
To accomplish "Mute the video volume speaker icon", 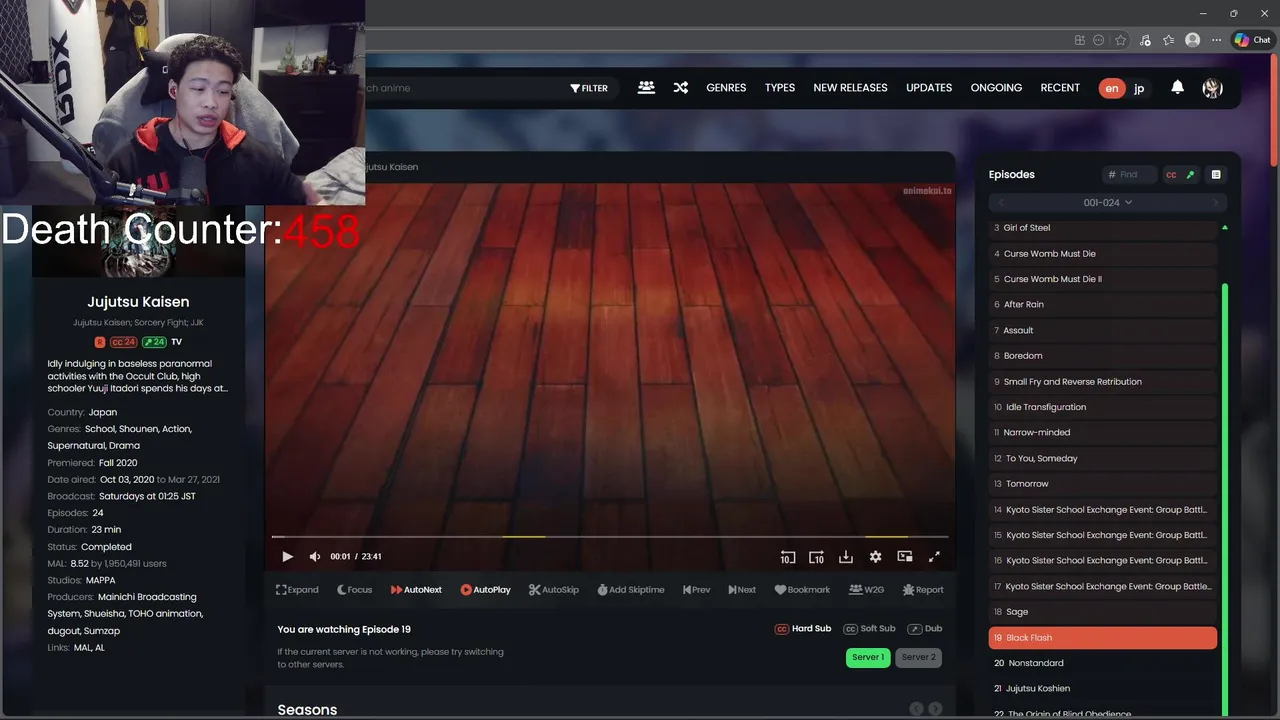I will 315,557.
